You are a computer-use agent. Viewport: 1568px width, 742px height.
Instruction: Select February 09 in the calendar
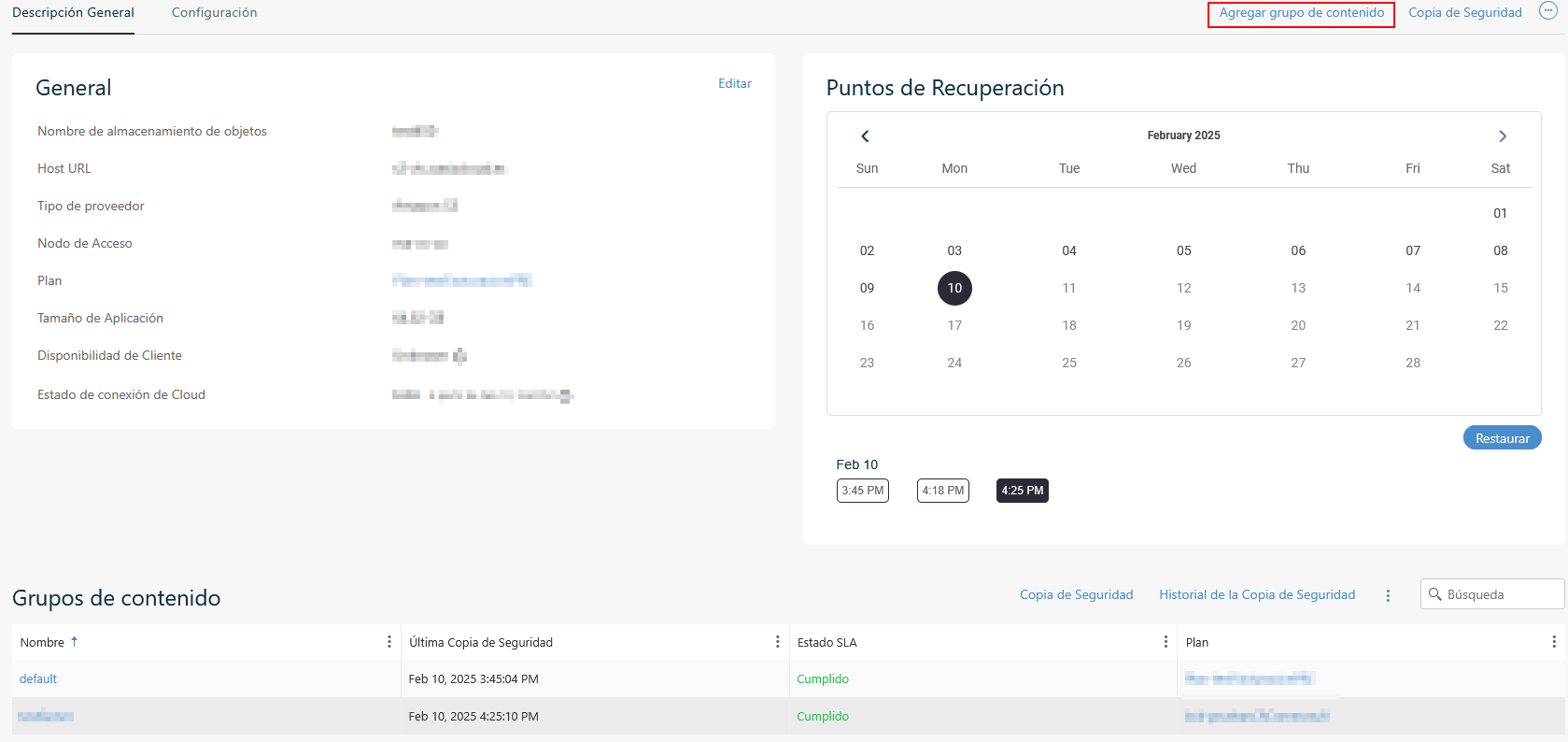click(867, 288)
